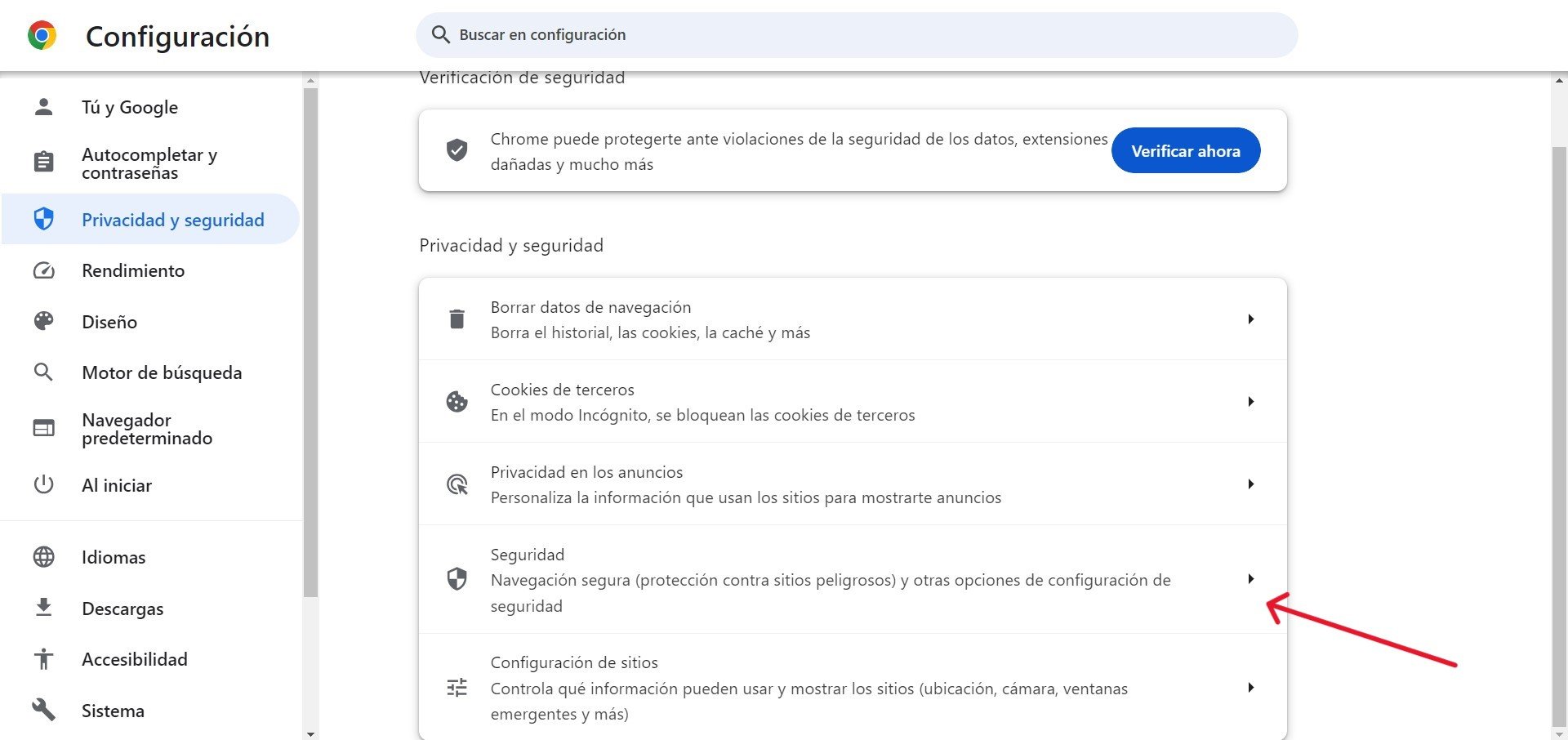Click the globe icon for Idiomas
1568x740 pixels.
pyautogui.click(x=43, y=557)
